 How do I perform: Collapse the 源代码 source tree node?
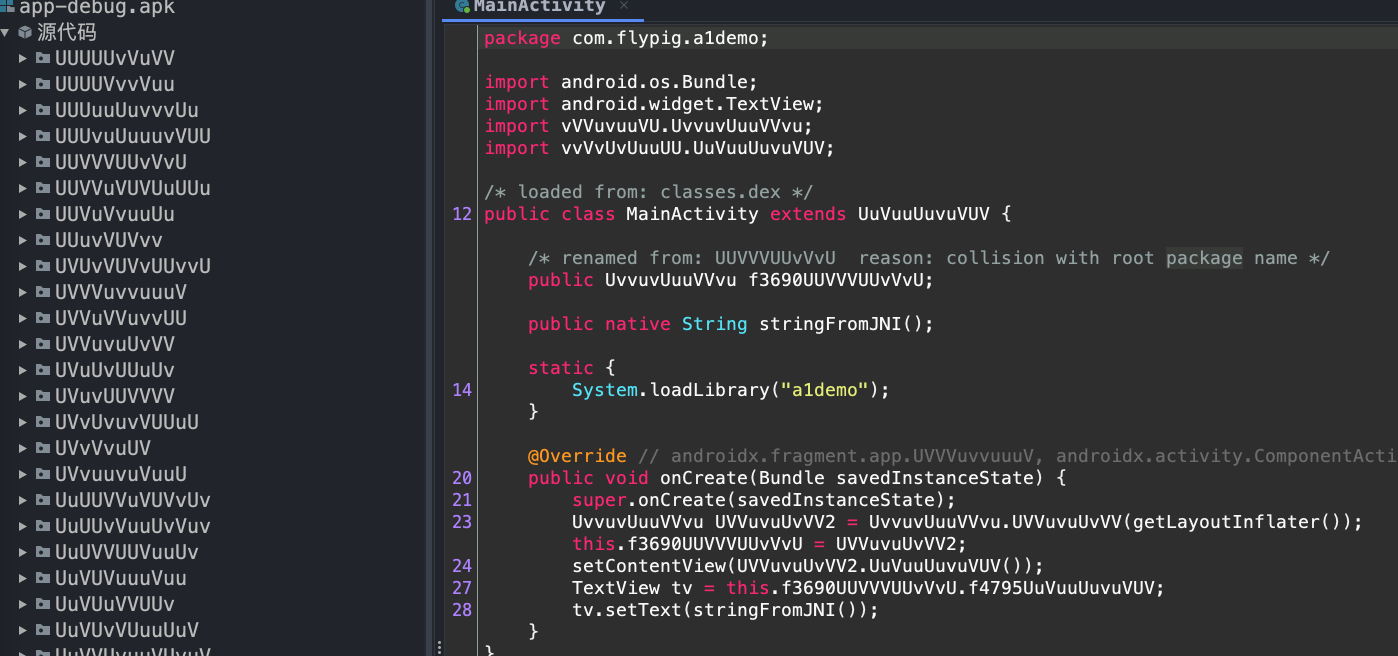(6, 32)
